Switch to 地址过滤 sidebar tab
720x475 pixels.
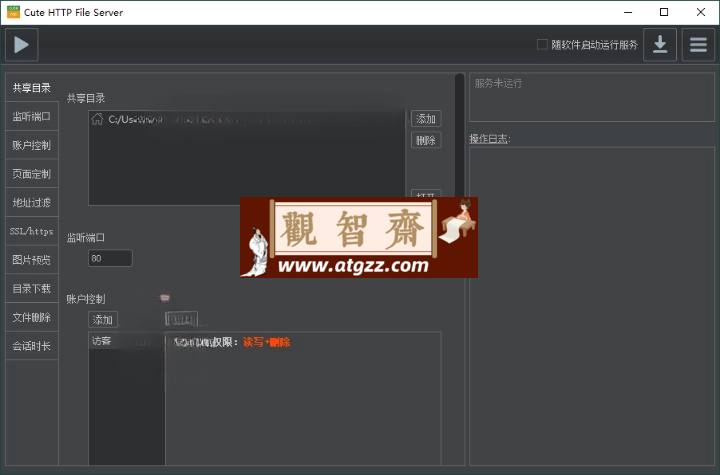click(32, 202)
